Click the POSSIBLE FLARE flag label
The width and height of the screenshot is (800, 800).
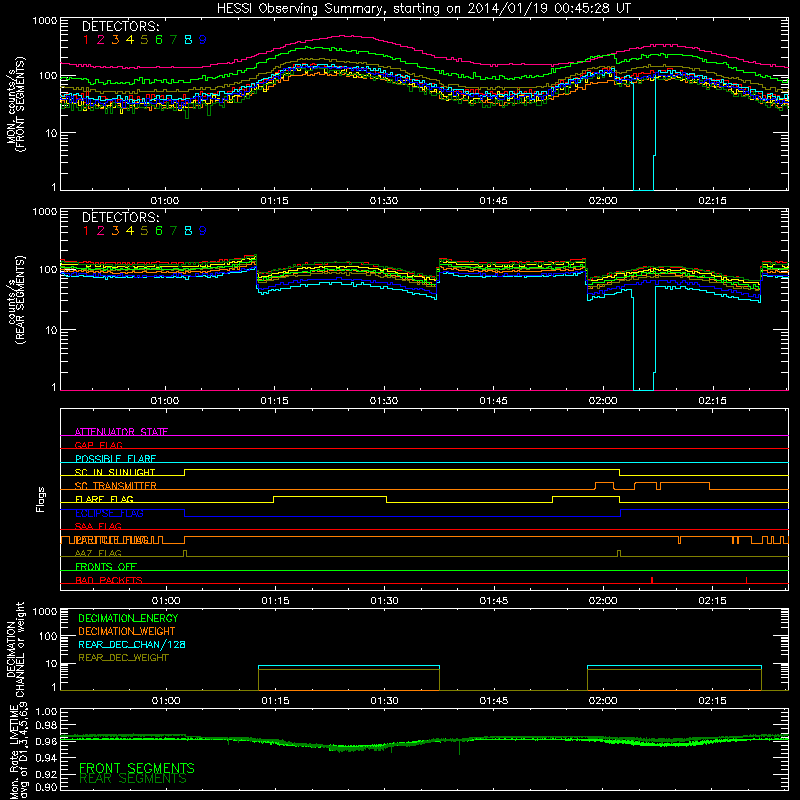tap(115, 459)
